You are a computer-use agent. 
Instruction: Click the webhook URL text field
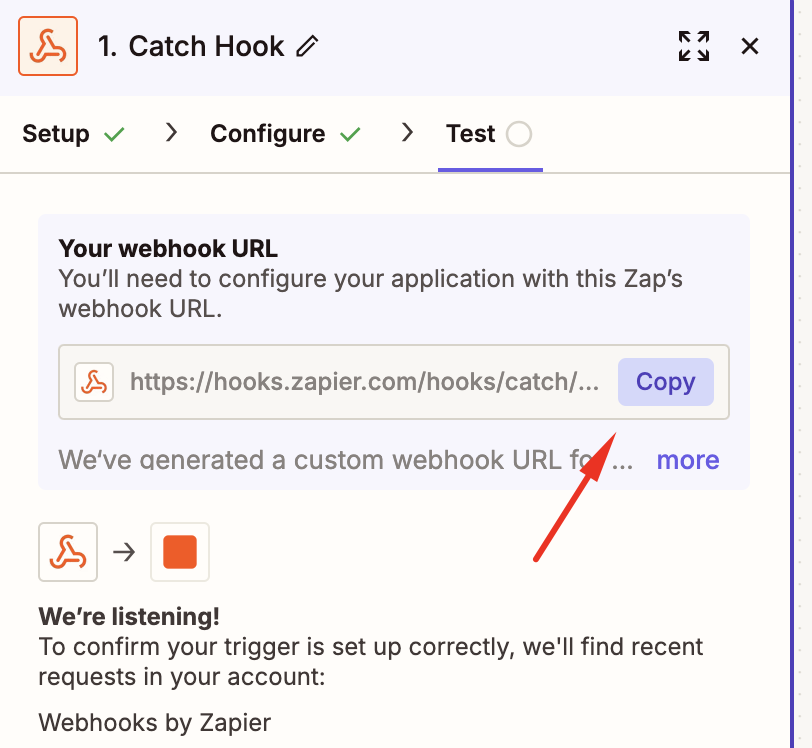pos(365,382)
